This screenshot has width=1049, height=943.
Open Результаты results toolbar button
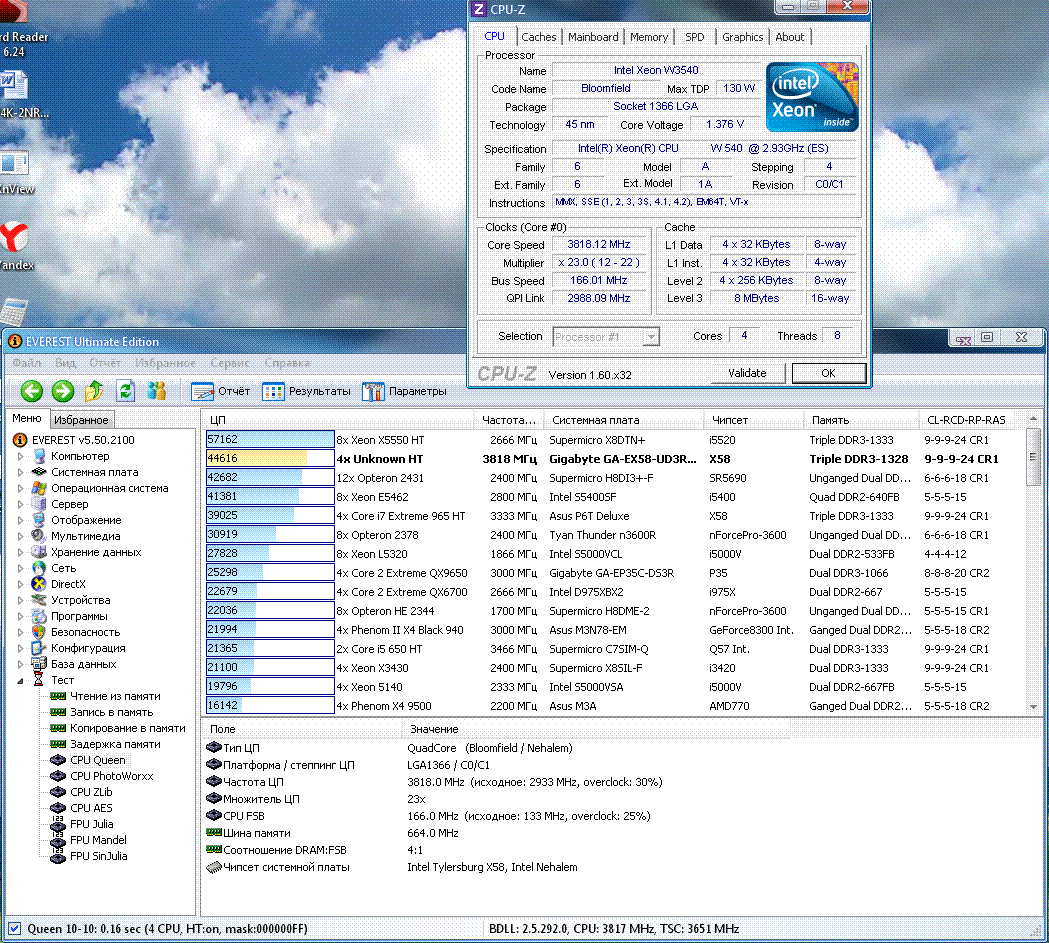[306, 391]
